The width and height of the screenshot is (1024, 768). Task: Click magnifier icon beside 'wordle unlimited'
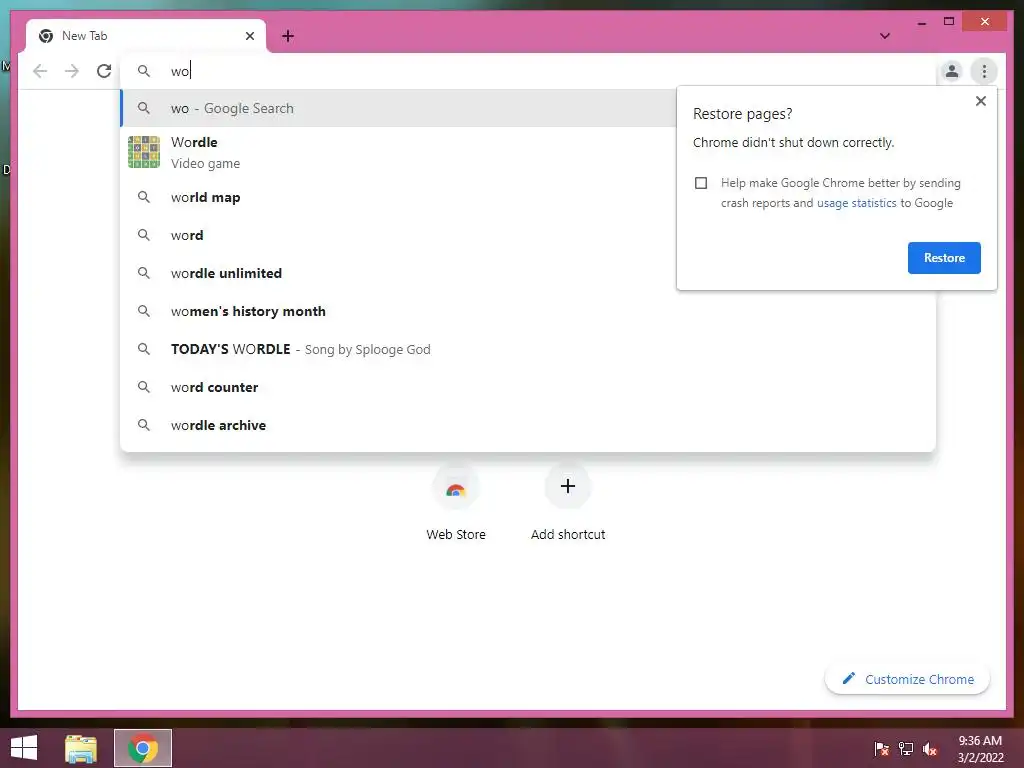pos(144,272)
